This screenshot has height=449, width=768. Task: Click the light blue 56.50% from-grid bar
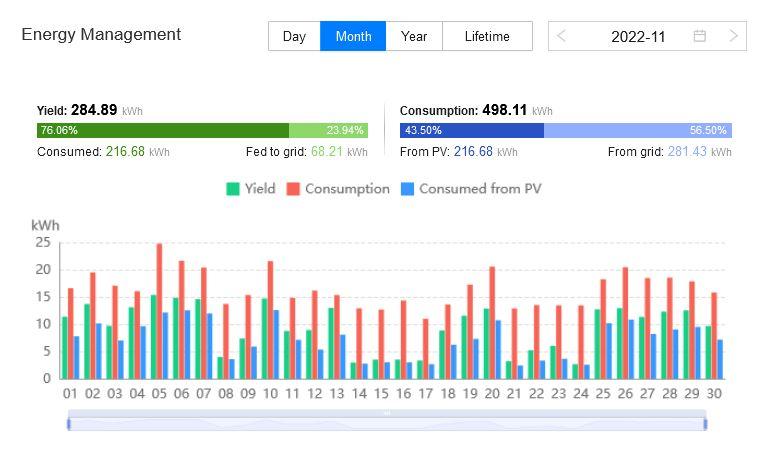point(637,130)
